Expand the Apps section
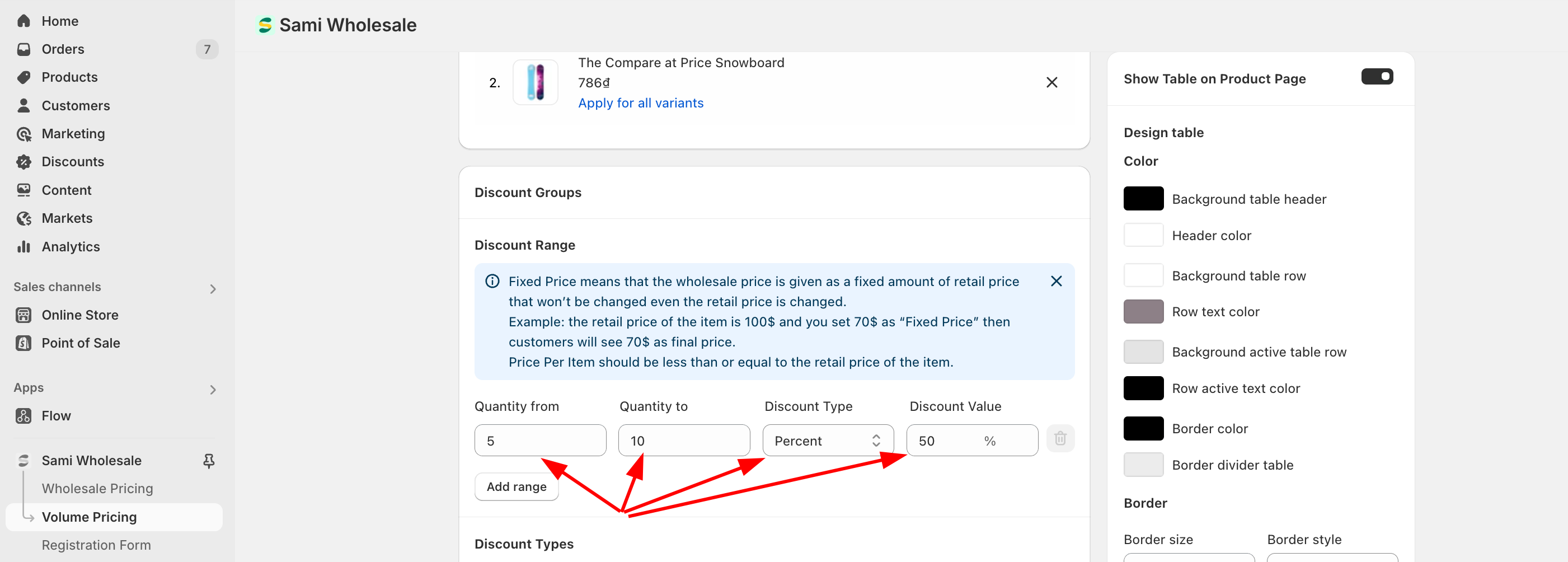Image resolution: width=1568 pixels, height=562 pixels. pos(213,390)
